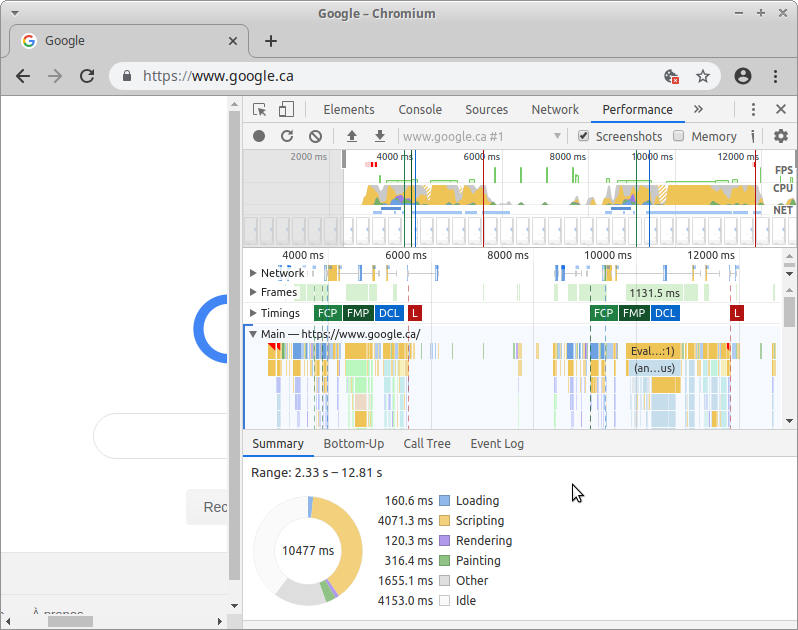
Task: Click the address bar URL field
Action: 400,76
